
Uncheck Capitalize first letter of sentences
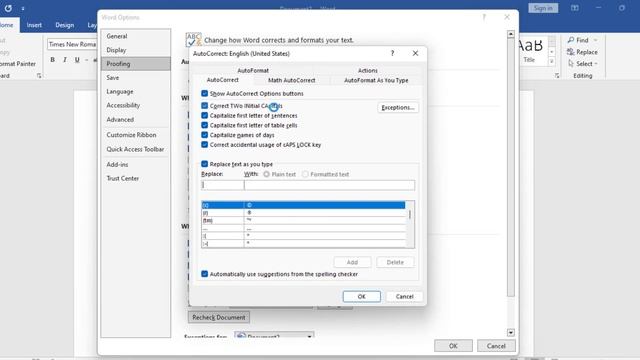[x=204, y=116]
